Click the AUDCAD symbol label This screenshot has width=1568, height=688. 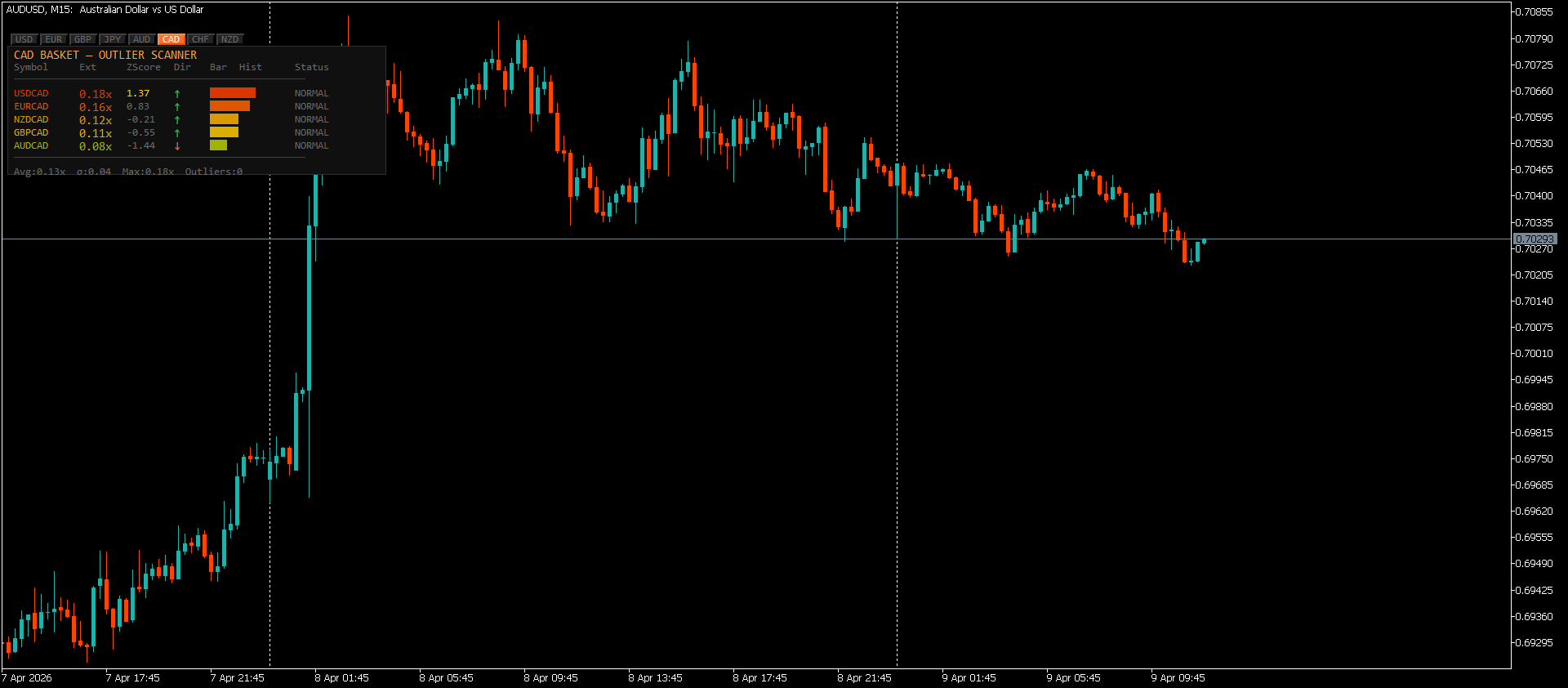click(31, 146)
